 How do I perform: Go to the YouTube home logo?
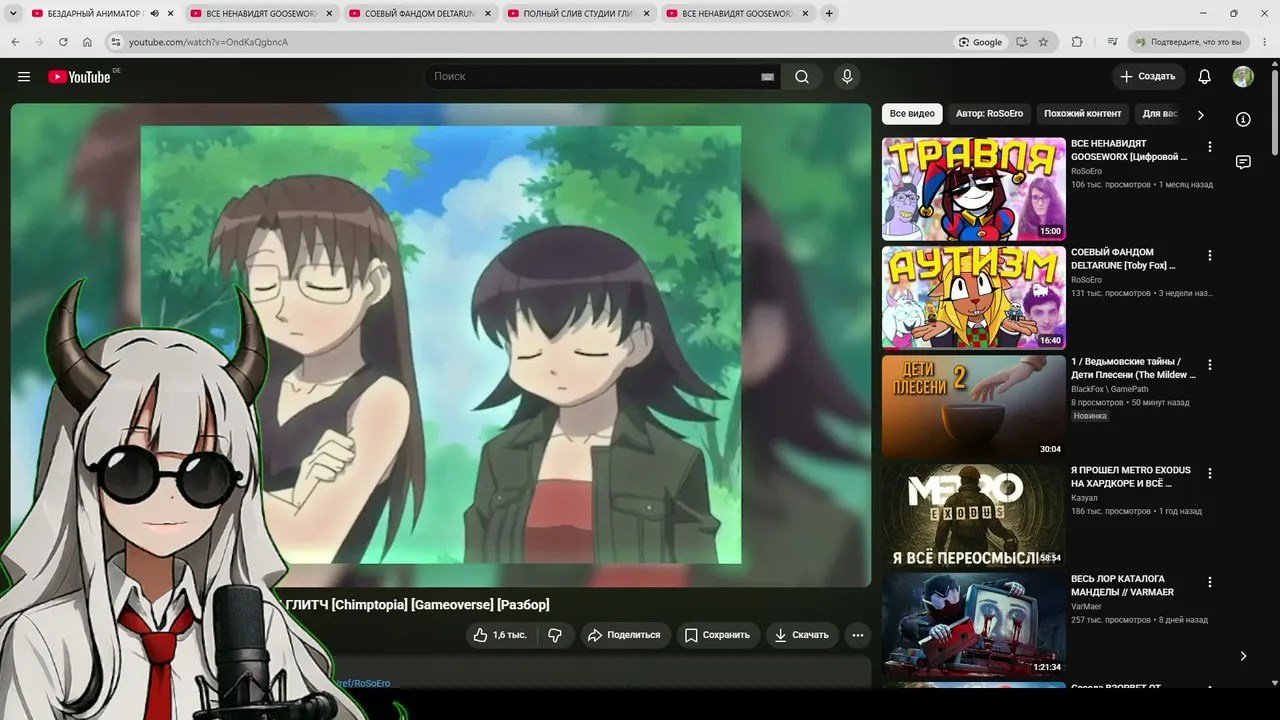point(79,77)
